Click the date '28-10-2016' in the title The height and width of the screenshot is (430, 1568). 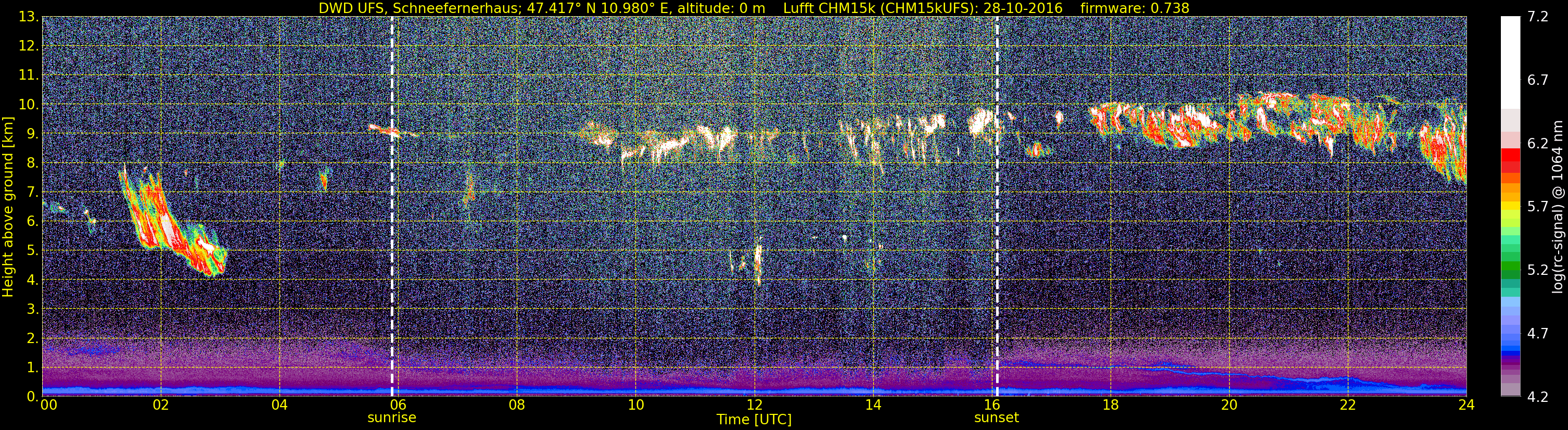(1023, 8)
